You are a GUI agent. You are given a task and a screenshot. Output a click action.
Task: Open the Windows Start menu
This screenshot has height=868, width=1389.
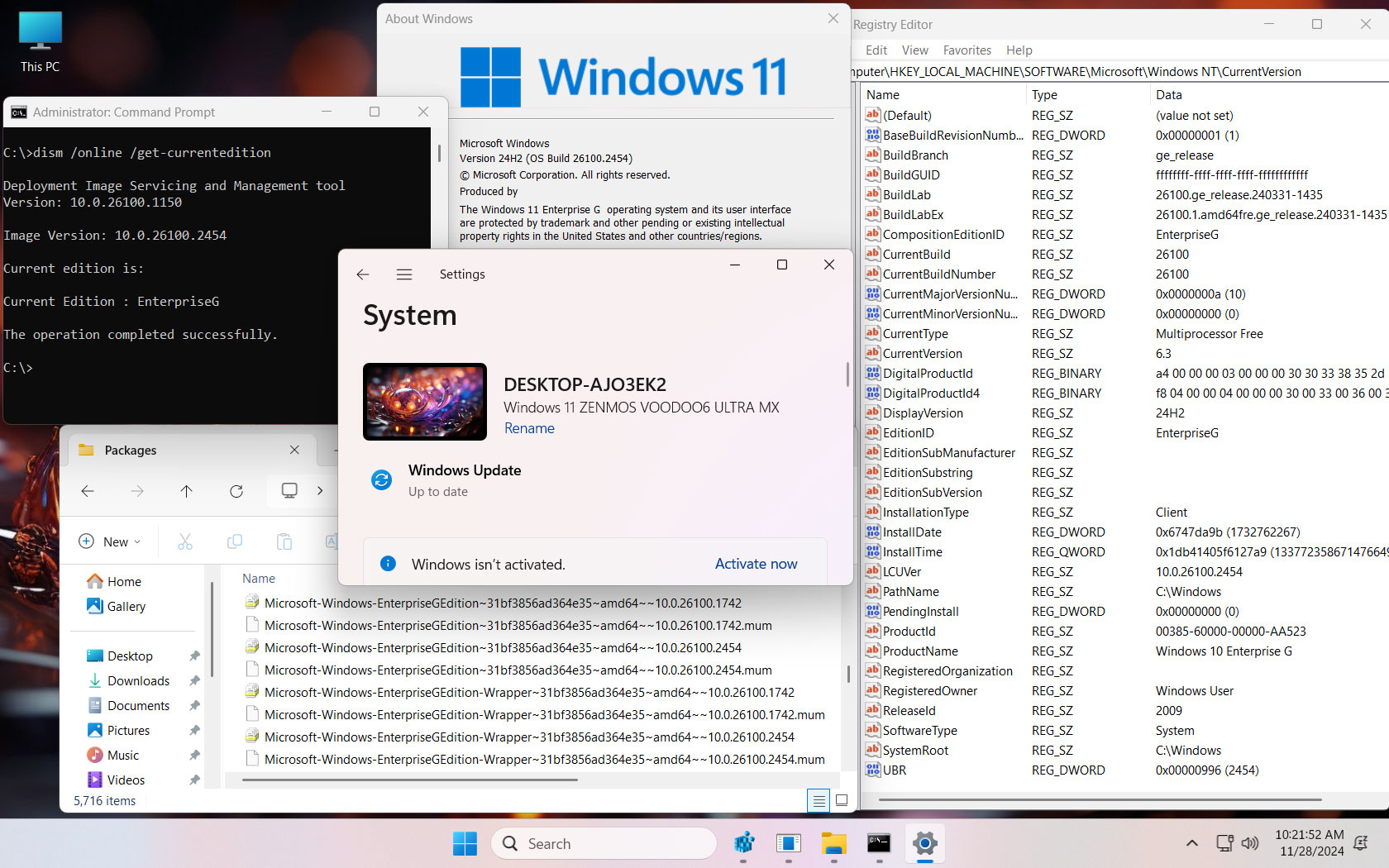coord(465,843)
